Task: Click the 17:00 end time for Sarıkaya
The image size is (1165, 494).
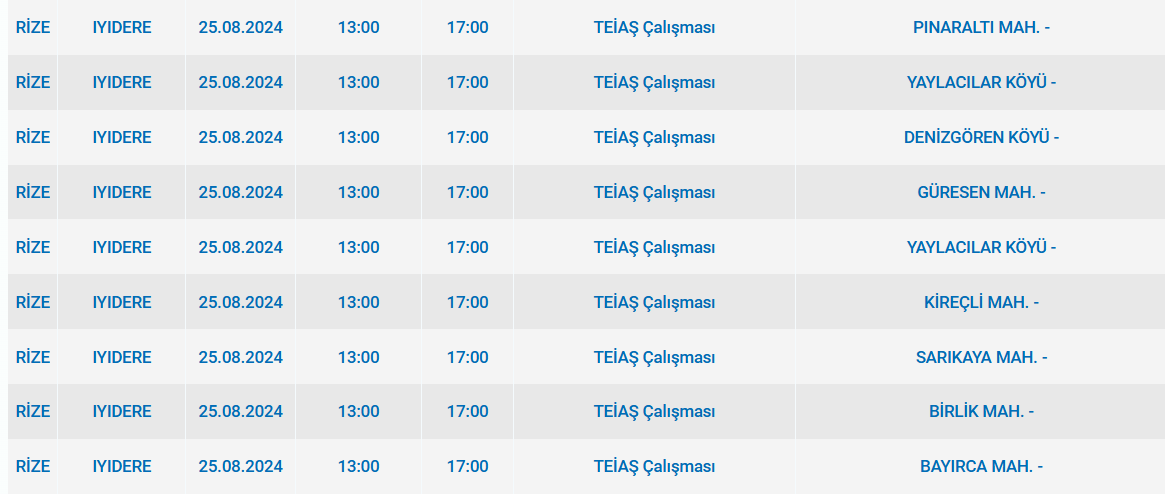Action: [468, 357]
